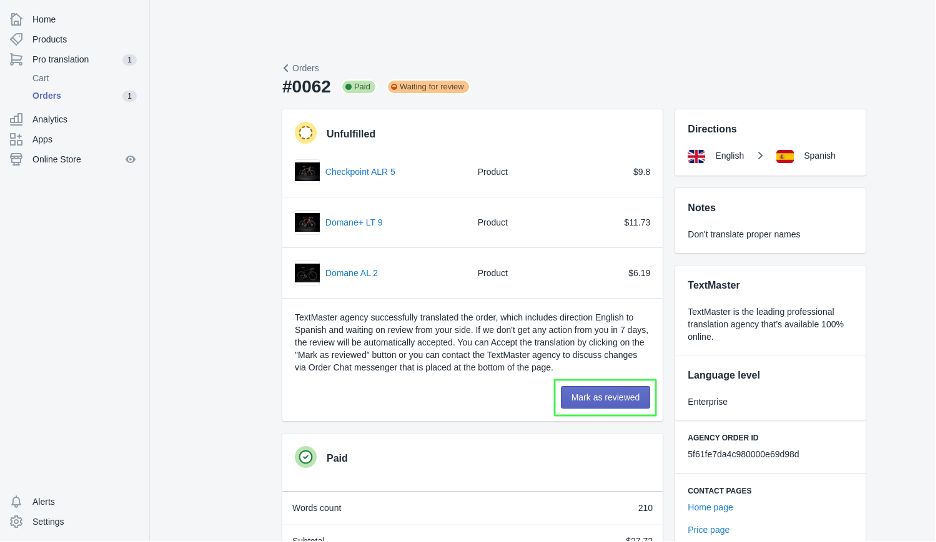This screenshot has width=936, height=542.
Task: Click the Domane AL 2 product thumbnail
Action: (x=307, y=273)
